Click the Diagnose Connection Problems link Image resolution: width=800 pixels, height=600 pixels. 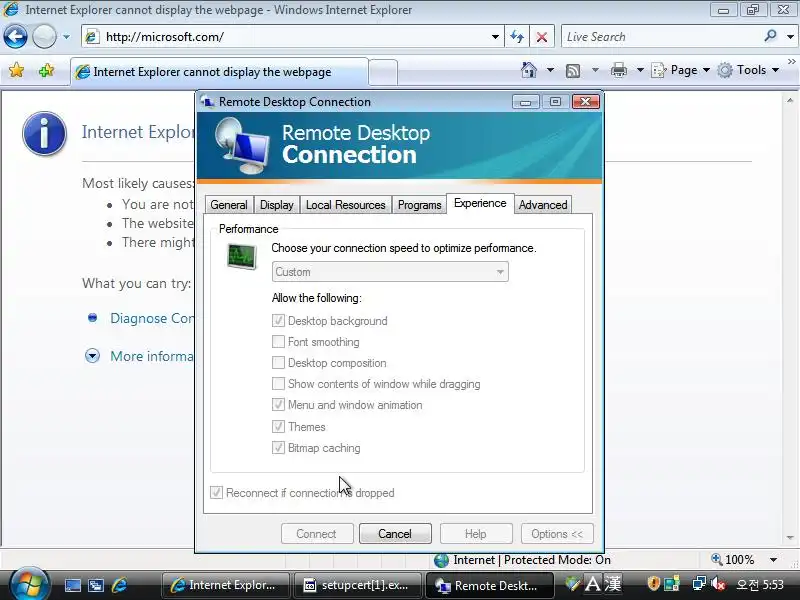tap(152, 318)
